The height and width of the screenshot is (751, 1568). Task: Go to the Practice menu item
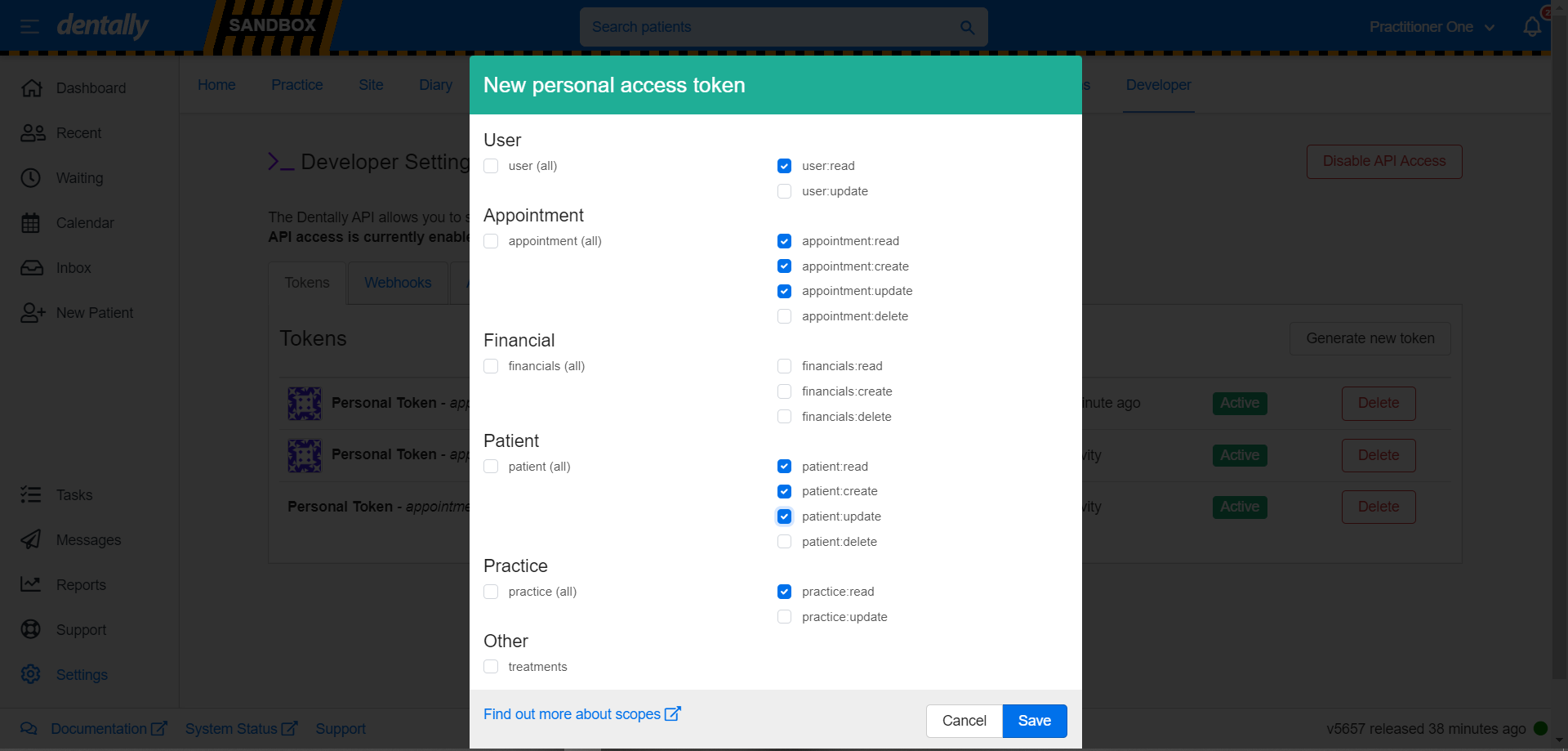click(x=297, y=85)
